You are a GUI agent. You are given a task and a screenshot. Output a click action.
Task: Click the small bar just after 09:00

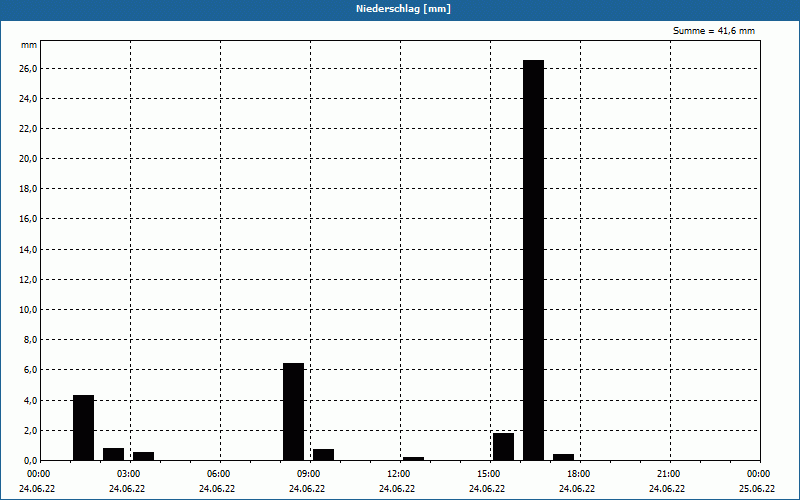[x=323, y=455]
